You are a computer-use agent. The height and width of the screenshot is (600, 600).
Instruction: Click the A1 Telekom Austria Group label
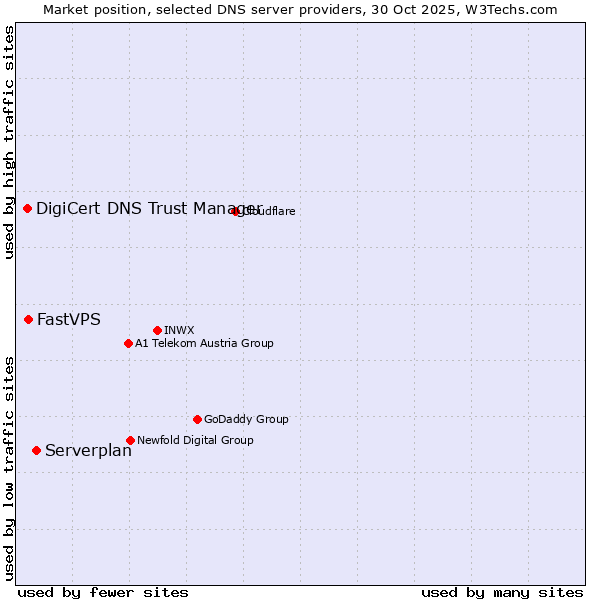(x=204, y=343)
